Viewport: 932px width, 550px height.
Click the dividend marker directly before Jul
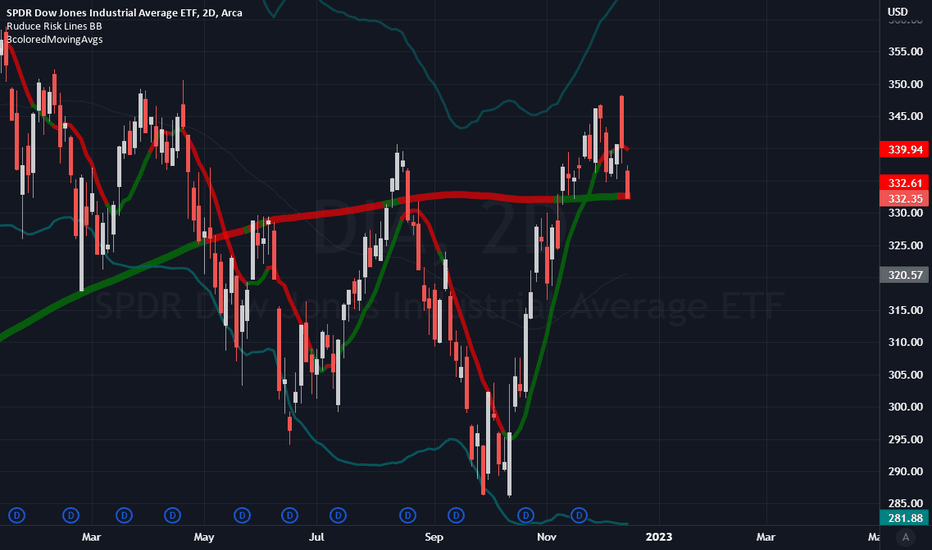289,515
